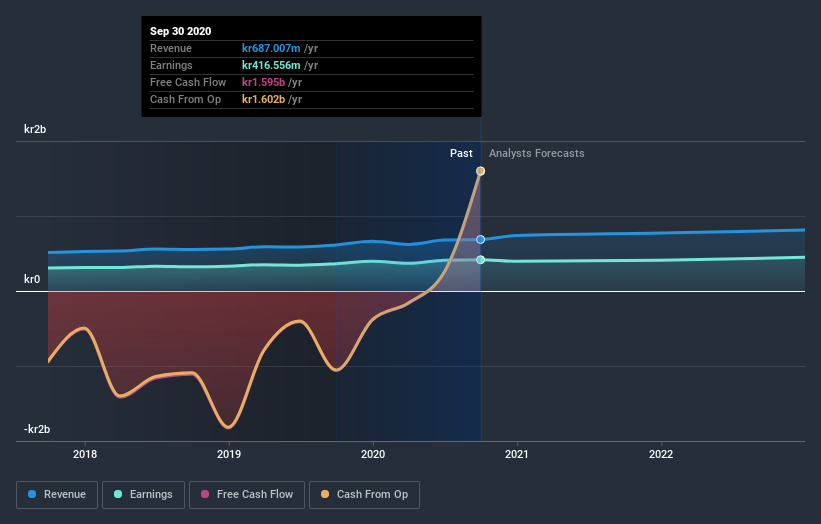This screenshot has height=524, width=821.
Task: Click the Sep 30 2020 tooltip date
Action: coord(181,31)
